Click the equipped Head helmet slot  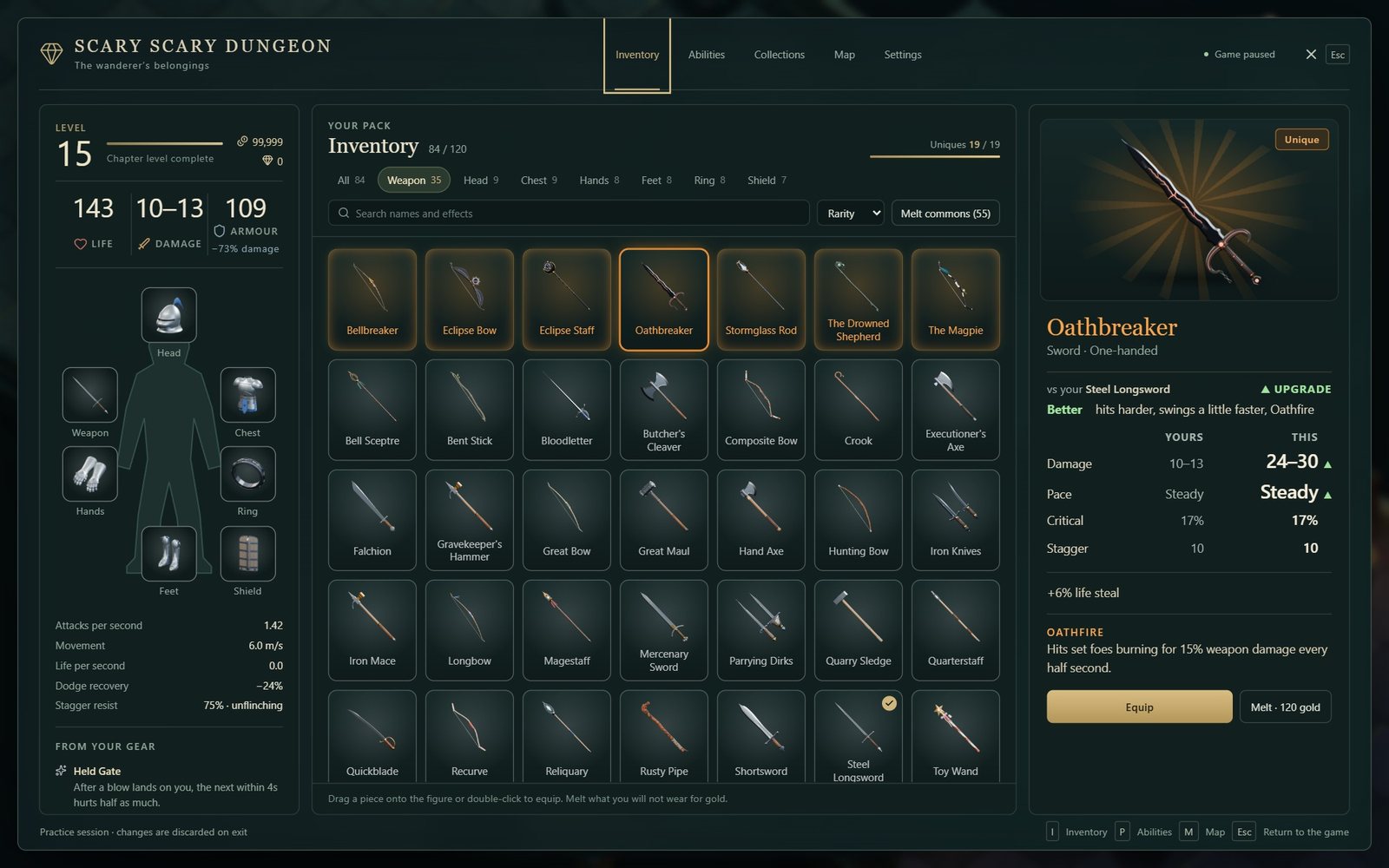(x=169, y=315)
